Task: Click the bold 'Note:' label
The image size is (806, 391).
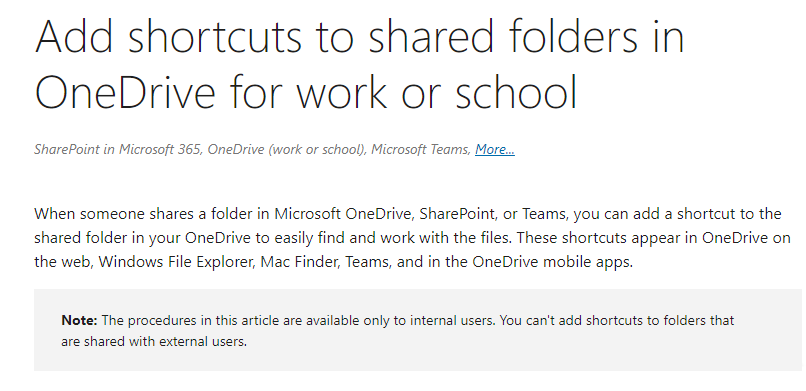Action: [x=79, y=321]
